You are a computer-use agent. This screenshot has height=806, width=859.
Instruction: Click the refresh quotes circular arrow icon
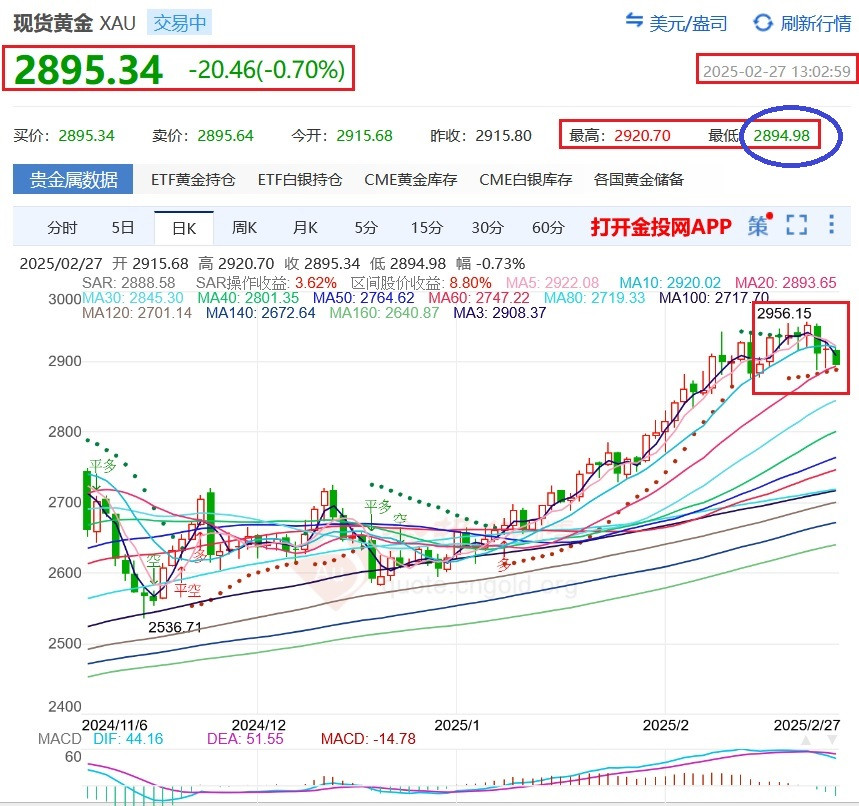coord(764,22)
